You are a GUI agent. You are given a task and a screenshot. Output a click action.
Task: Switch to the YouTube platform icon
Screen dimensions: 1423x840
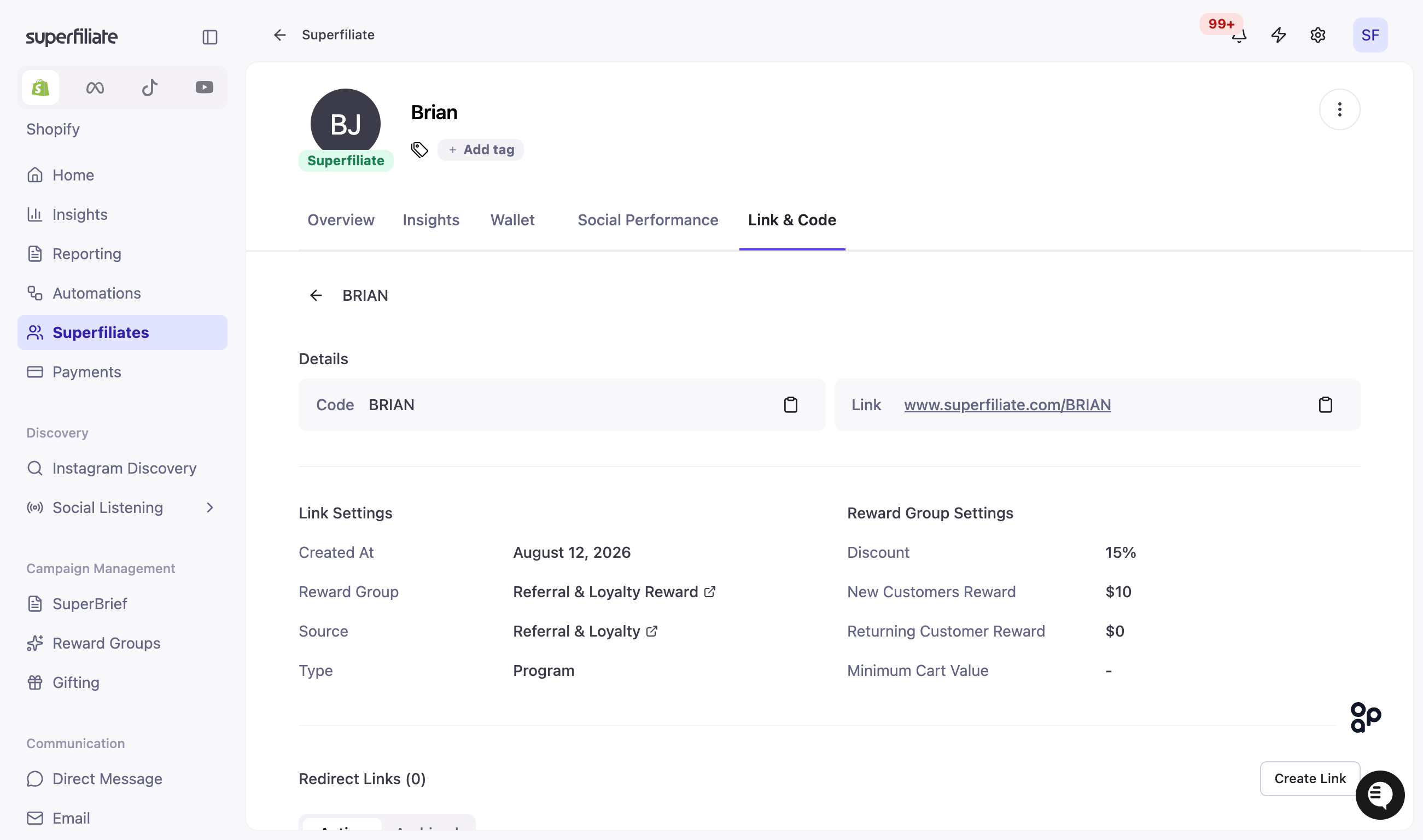(205, 87)
